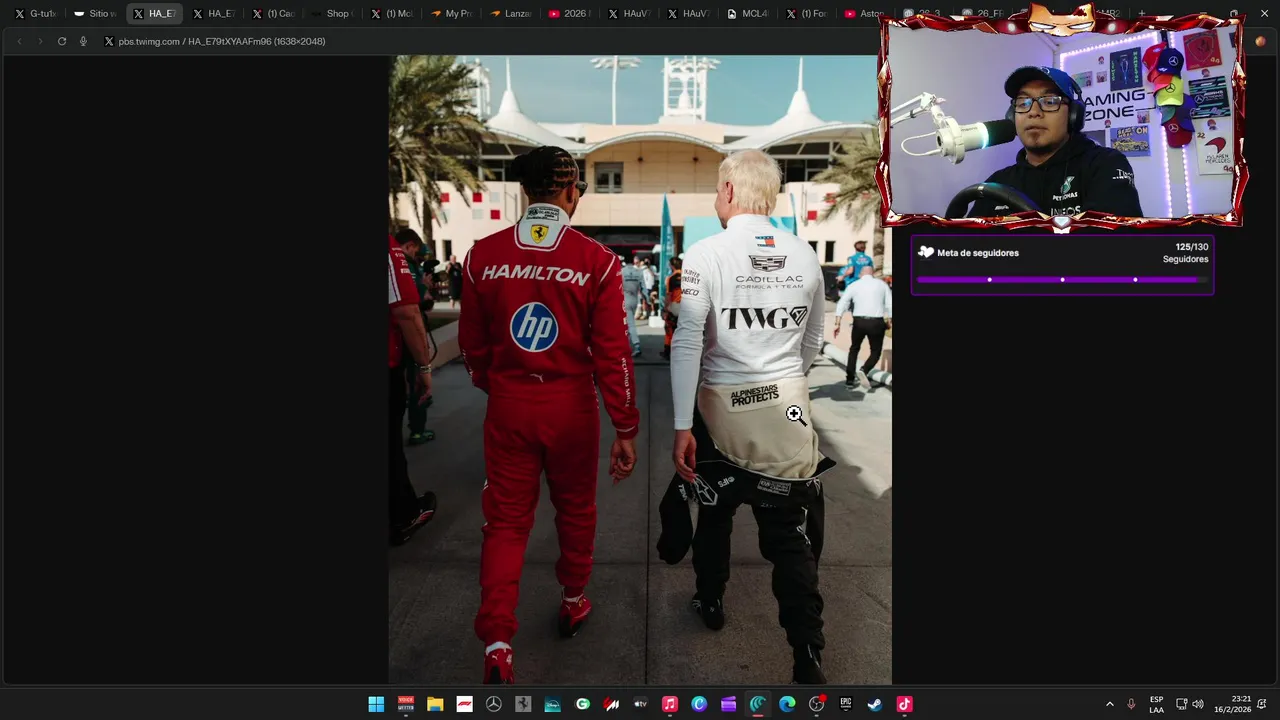
Task: Expand the hidden system tray icons chevron
Action: click(x=1109, y=704)
